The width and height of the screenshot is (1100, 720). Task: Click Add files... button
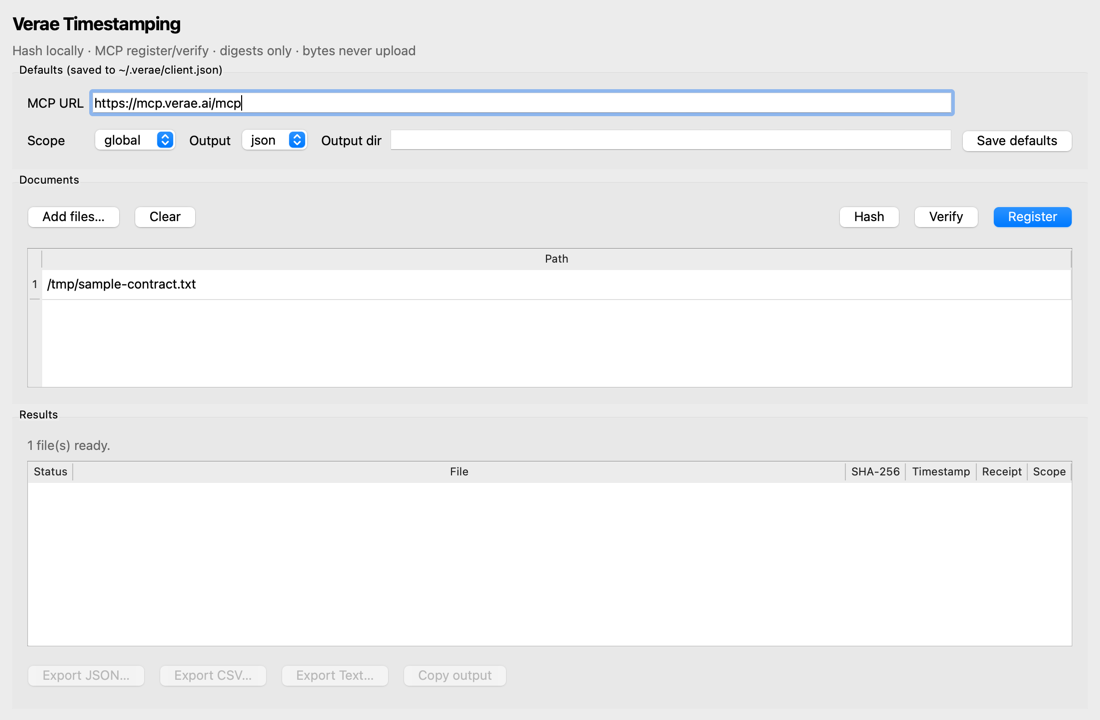click(74, 217)
